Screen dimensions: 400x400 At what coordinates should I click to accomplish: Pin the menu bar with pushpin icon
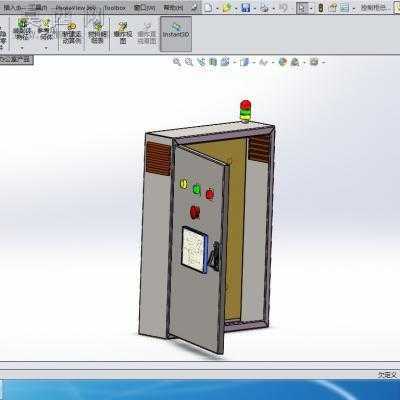click(195, 7)
